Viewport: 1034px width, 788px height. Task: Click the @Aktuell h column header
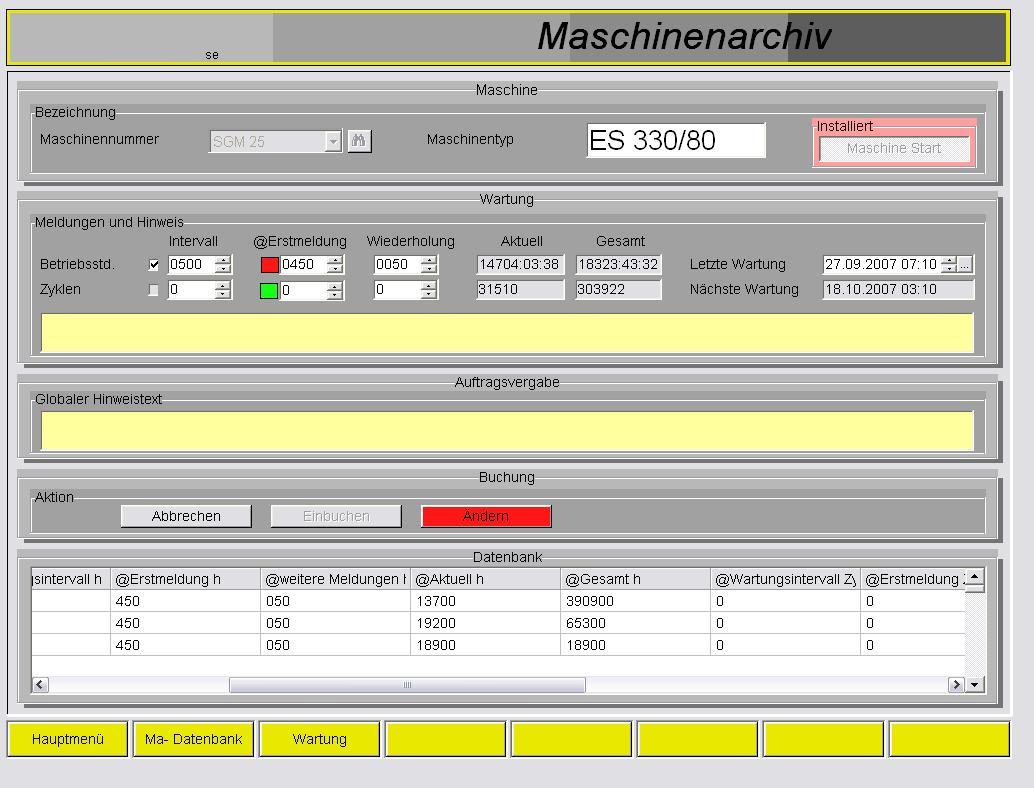[x=485, y=579]
